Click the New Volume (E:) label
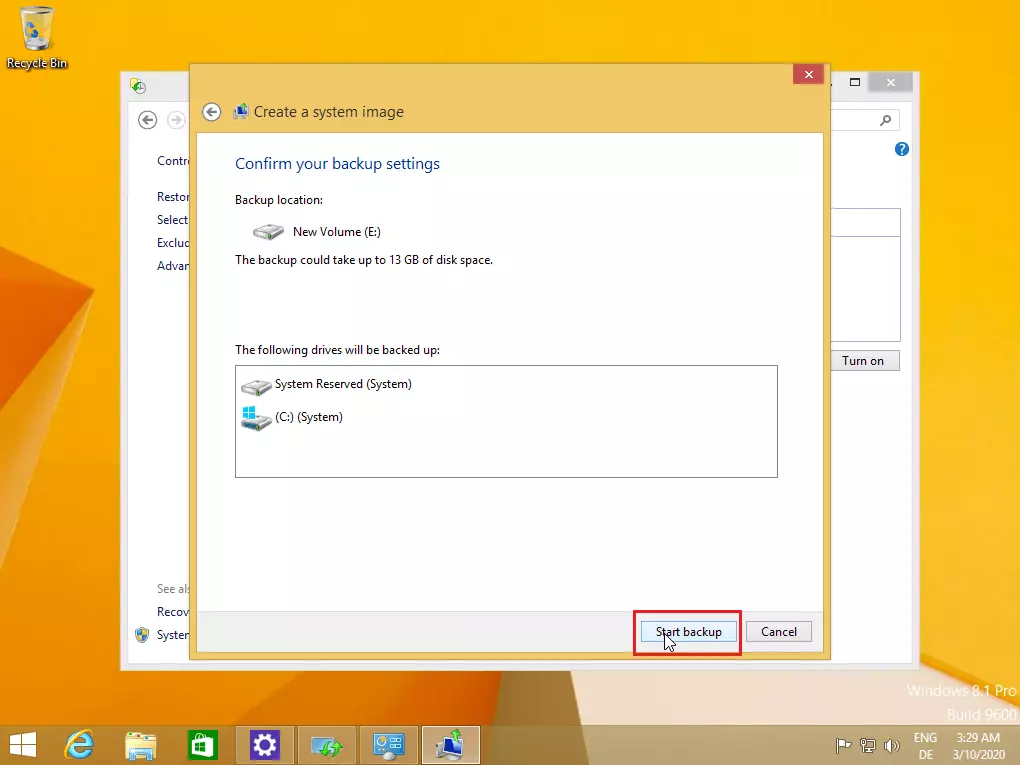This screenshot has width=1020, height=765. point(336,232)
